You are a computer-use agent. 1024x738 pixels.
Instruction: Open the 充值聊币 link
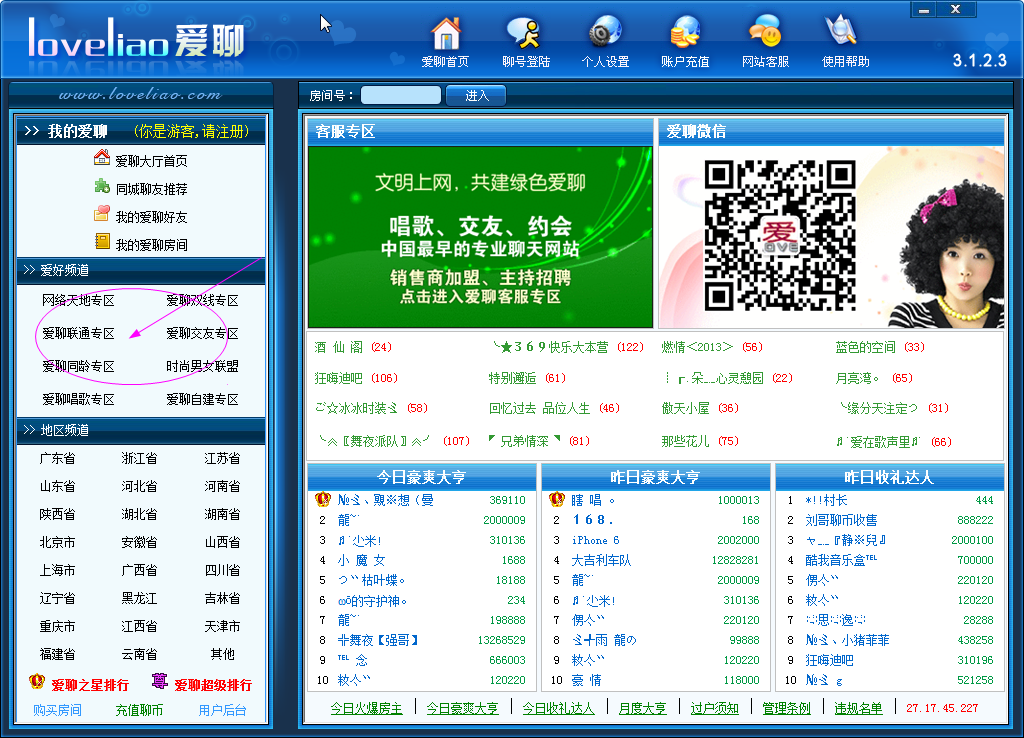tap(139, 711)
